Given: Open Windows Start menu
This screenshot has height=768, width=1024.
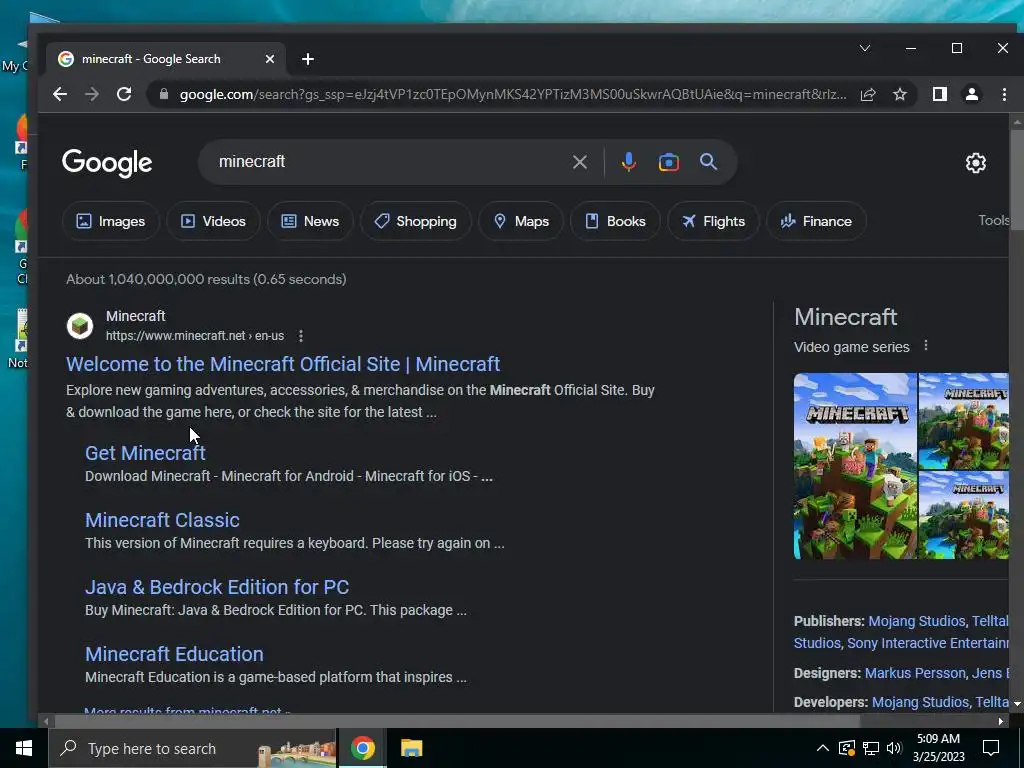Looking at the screenshot, I should click(x=24, y=748).
